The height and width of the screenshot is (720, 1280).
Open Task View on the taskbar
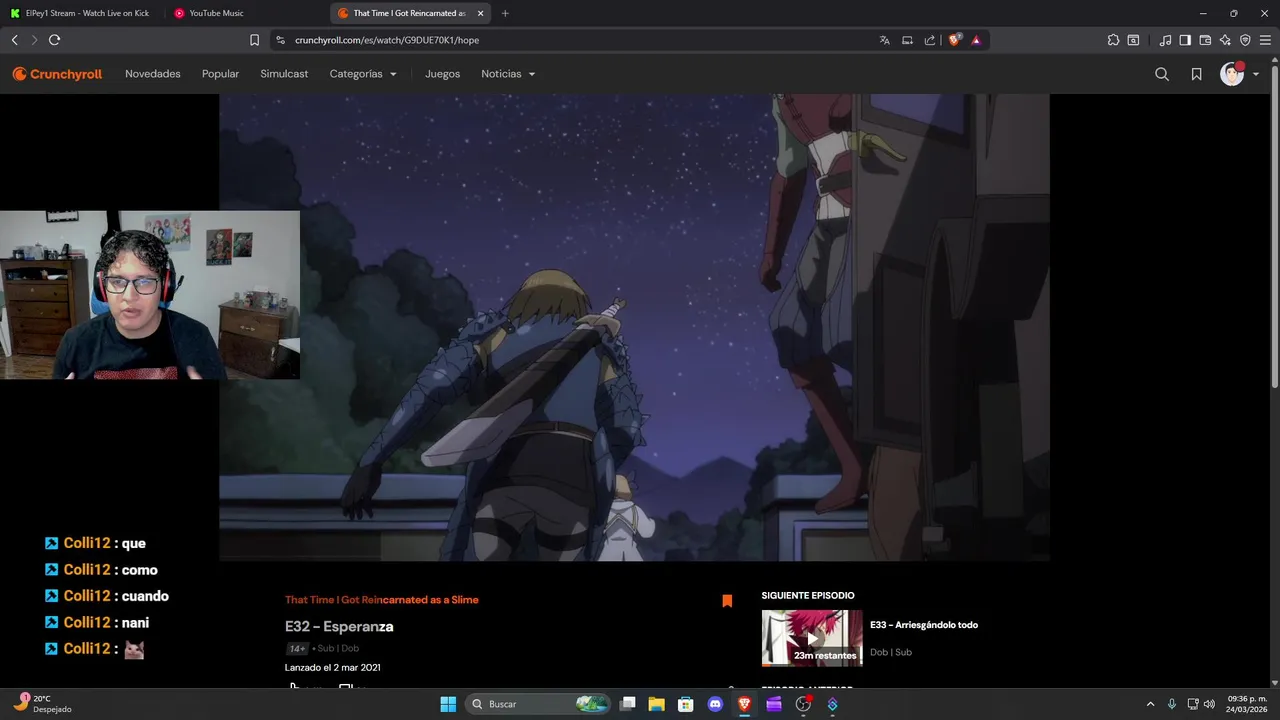tap(628, 704)
